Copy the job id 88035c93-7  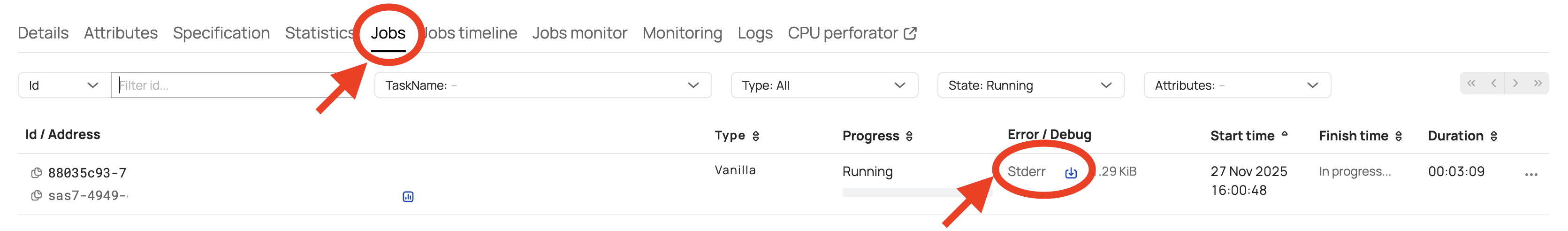pyautogui.click(x=37, y=173)
